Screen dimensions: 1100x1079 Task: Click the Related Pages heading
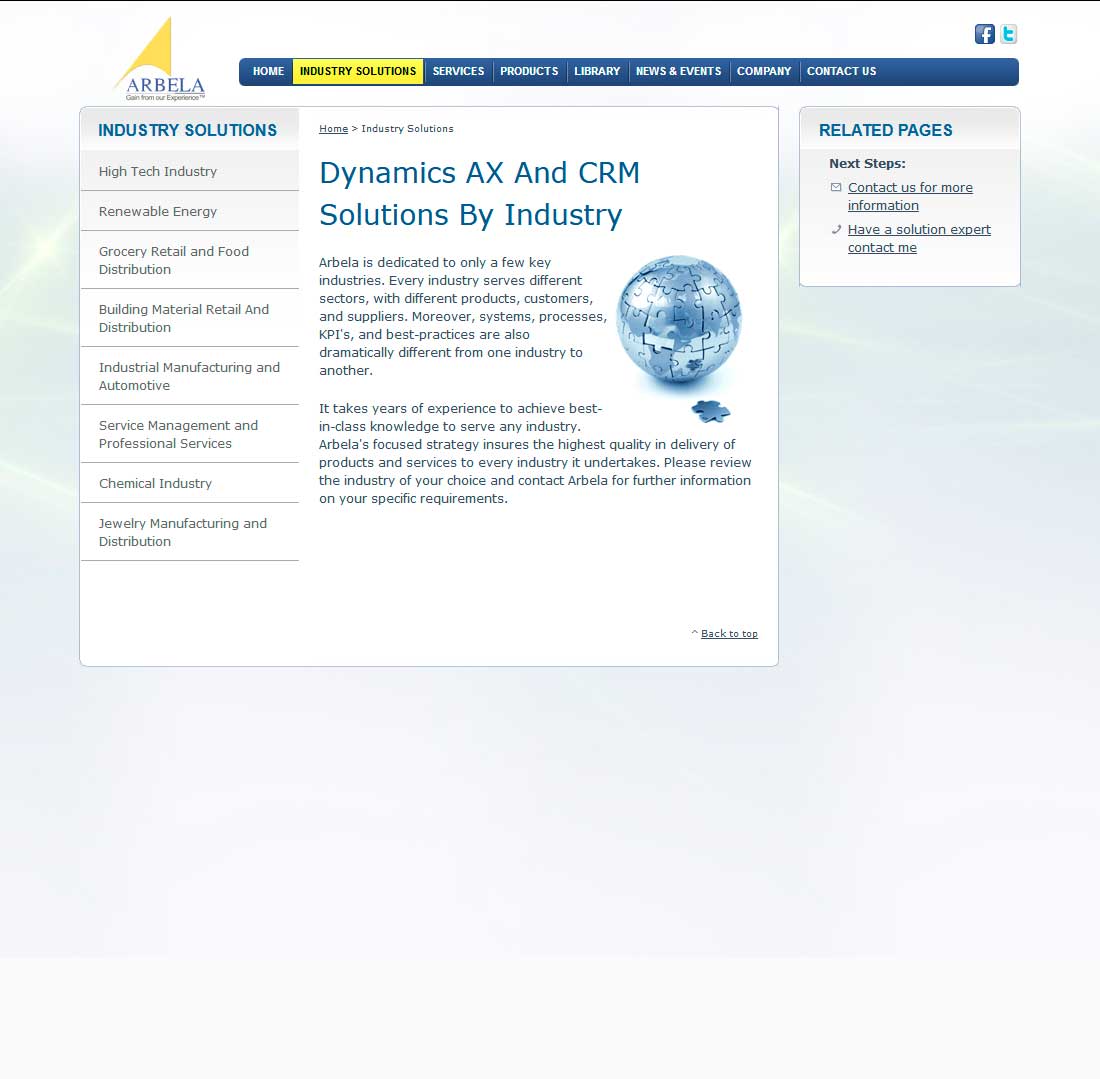click(x=885, y=130)
